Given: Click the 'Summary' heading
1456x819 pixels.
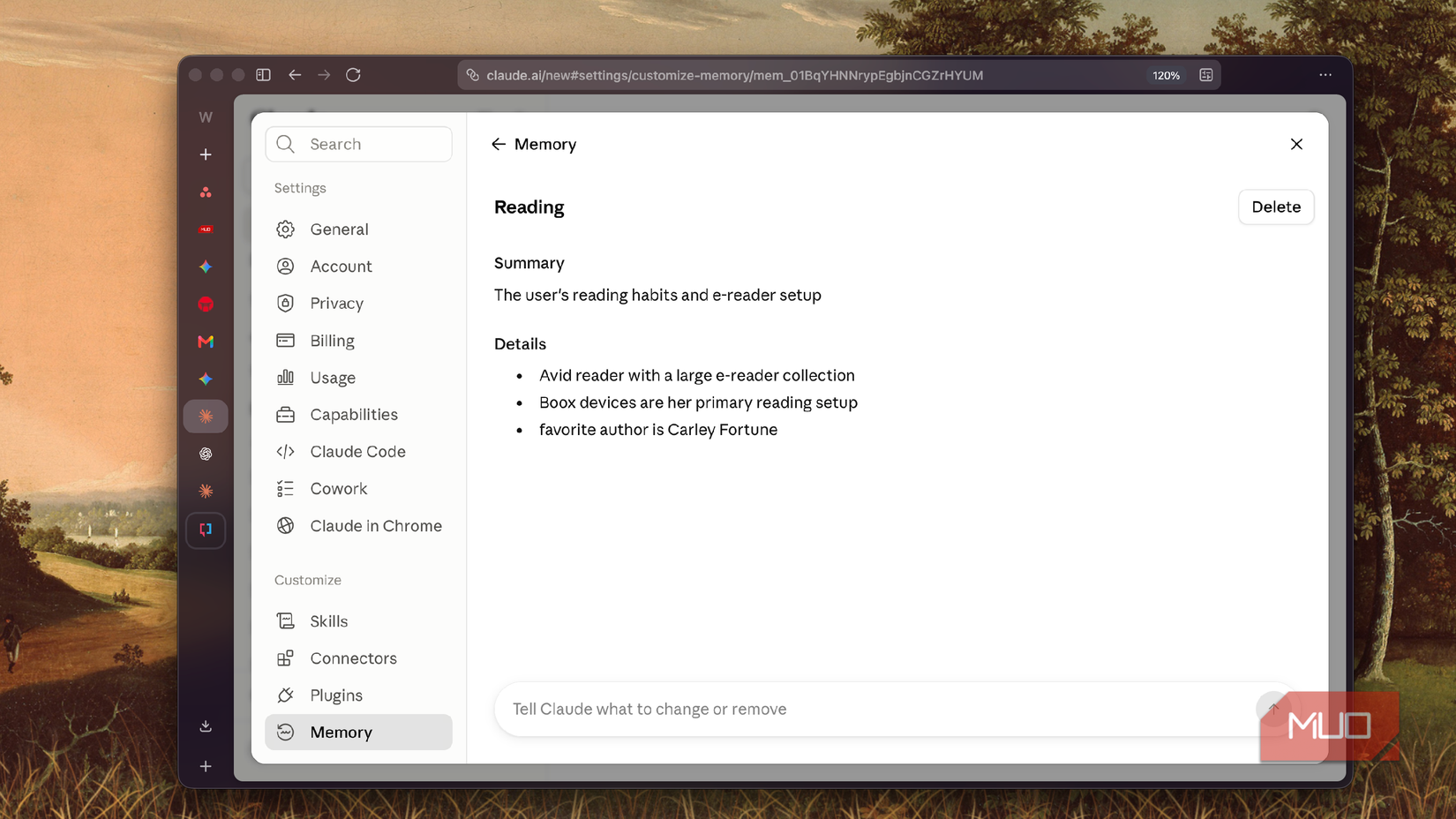Looking at the screenshot, I should tap(529, 263).
